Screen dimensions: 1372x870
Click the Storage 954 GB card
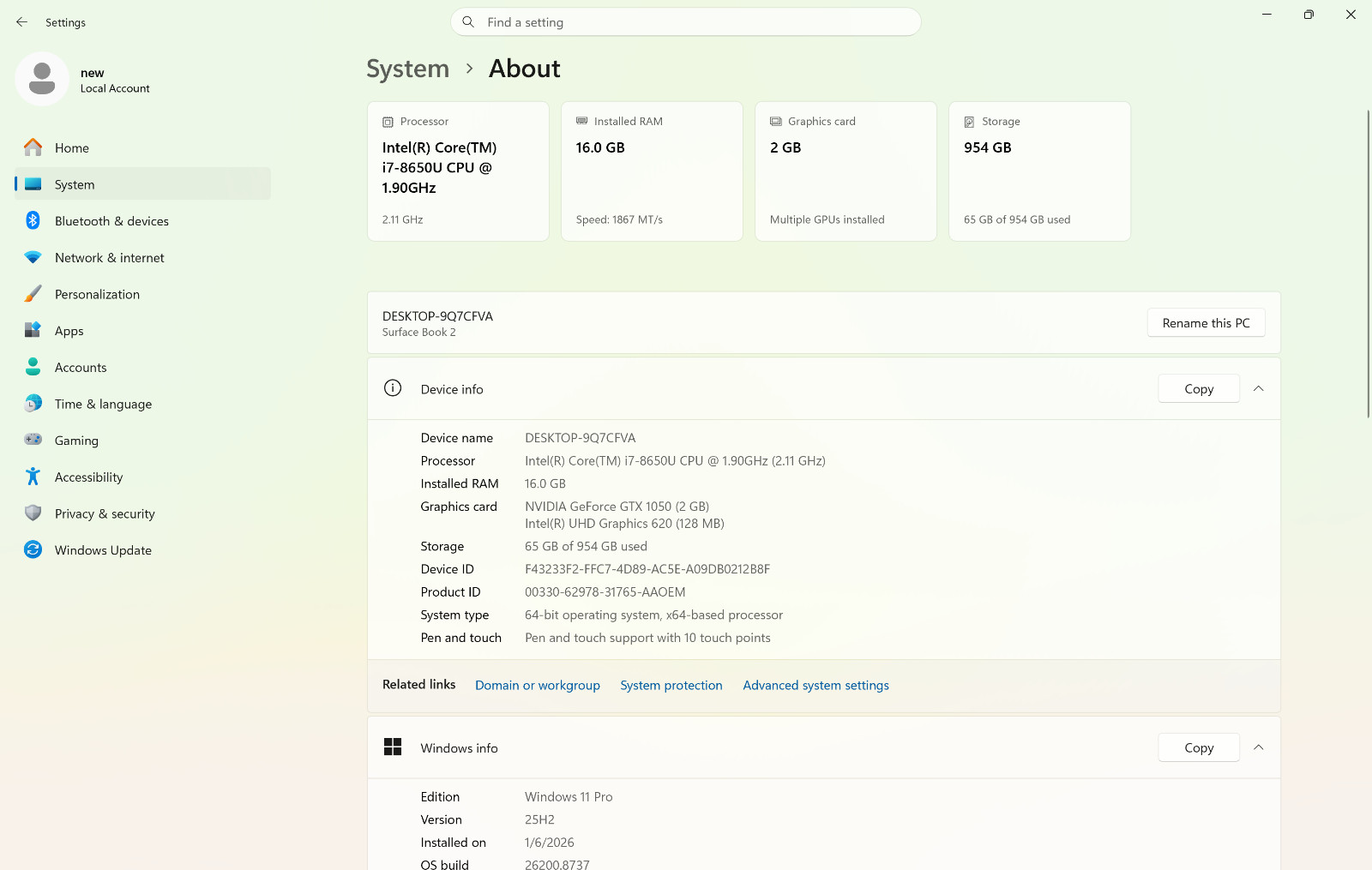click(1039, 171)
